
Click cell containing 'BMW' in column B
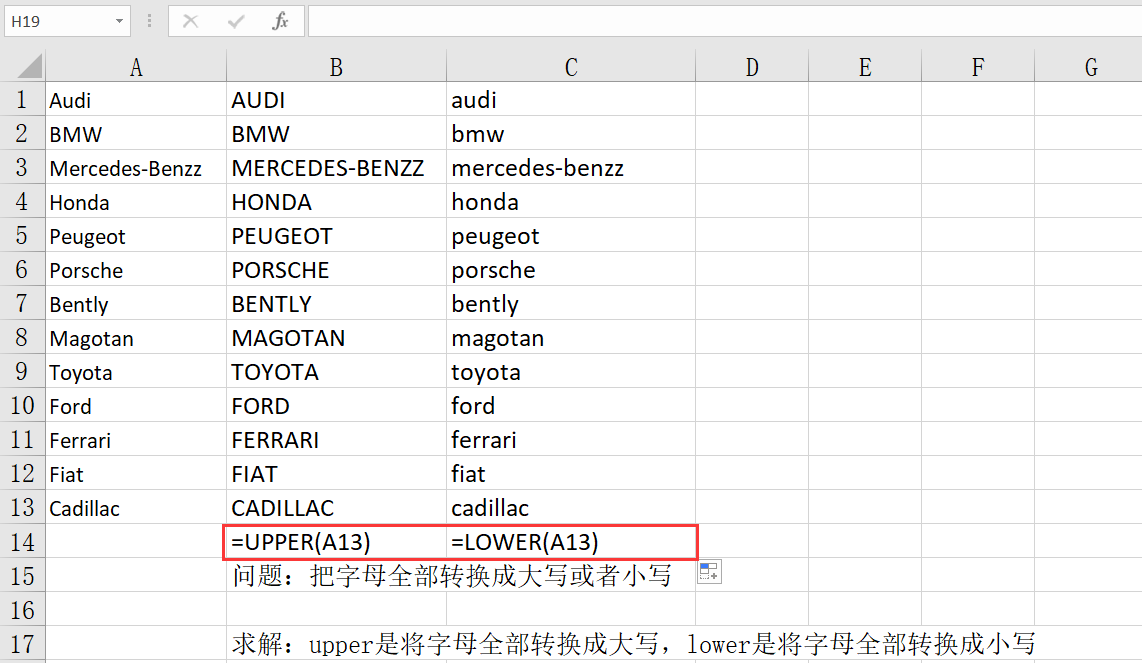coord(336,133)
